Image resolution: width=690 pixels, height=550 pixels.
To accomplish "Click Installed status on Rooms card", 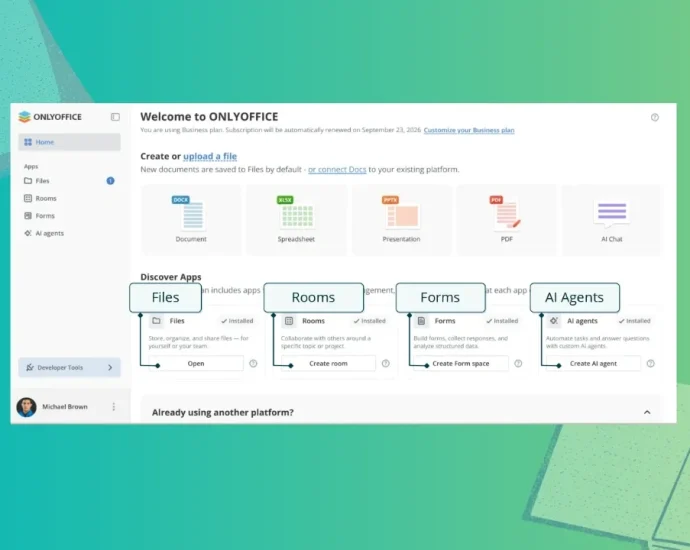I will coord(370,321).
